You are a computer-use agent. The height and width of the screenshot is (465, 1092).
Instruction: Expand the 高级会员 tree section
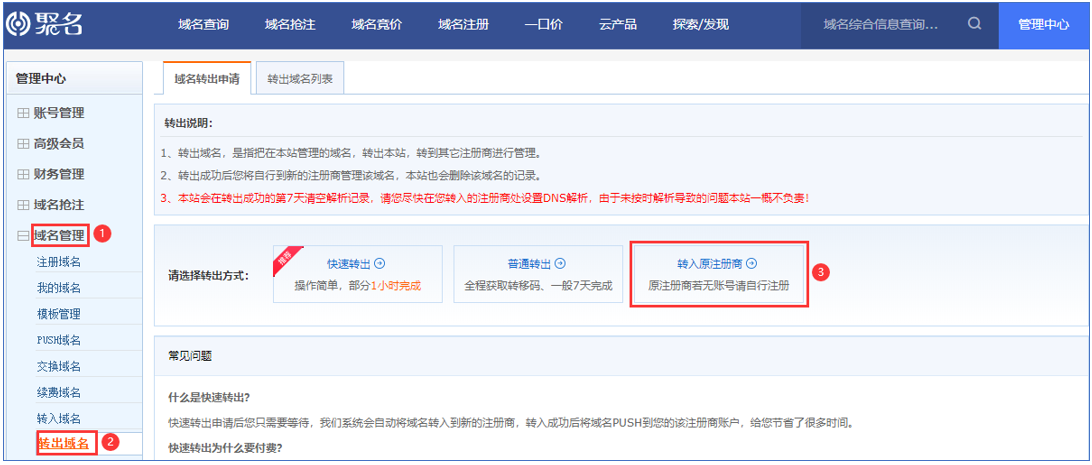pos(23,144)
